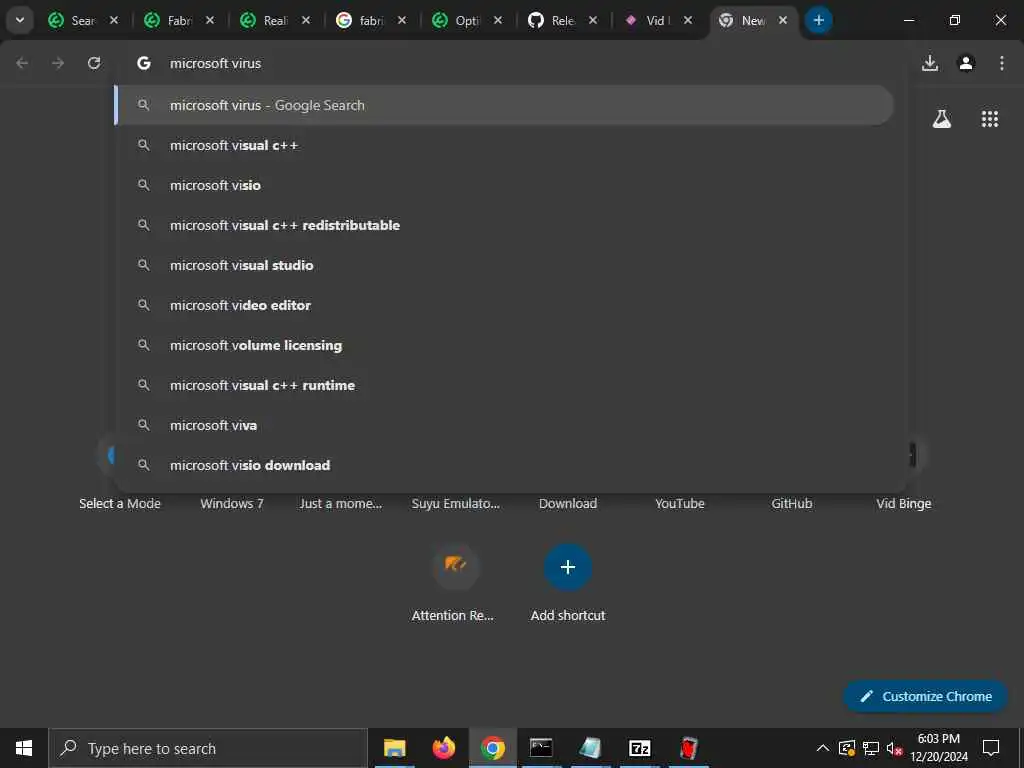
Task: Close the GitHub 'Rele' tab
Action: point(593,20)
